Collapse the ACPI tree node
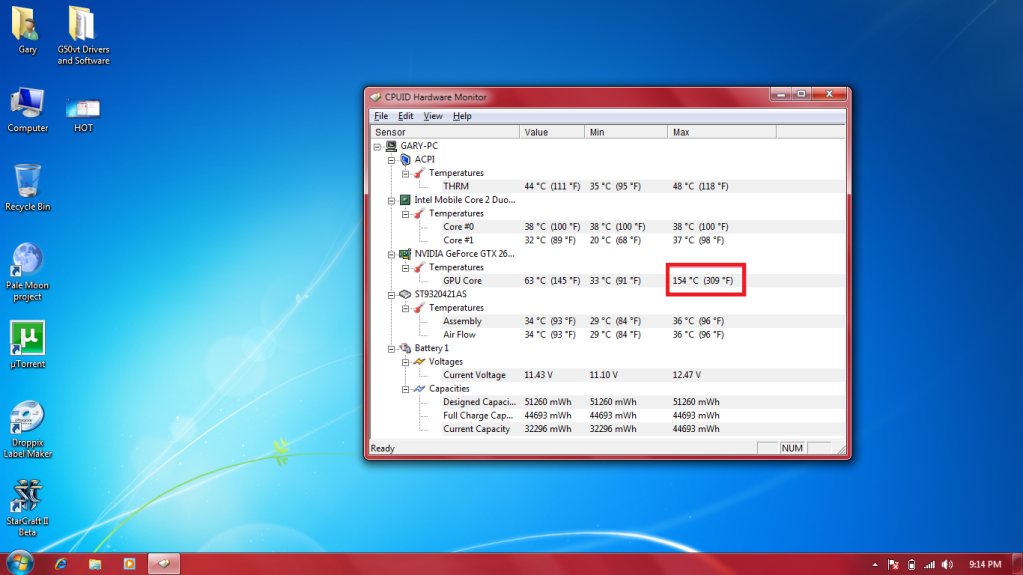1023x575 pixels. click(391, 160)
